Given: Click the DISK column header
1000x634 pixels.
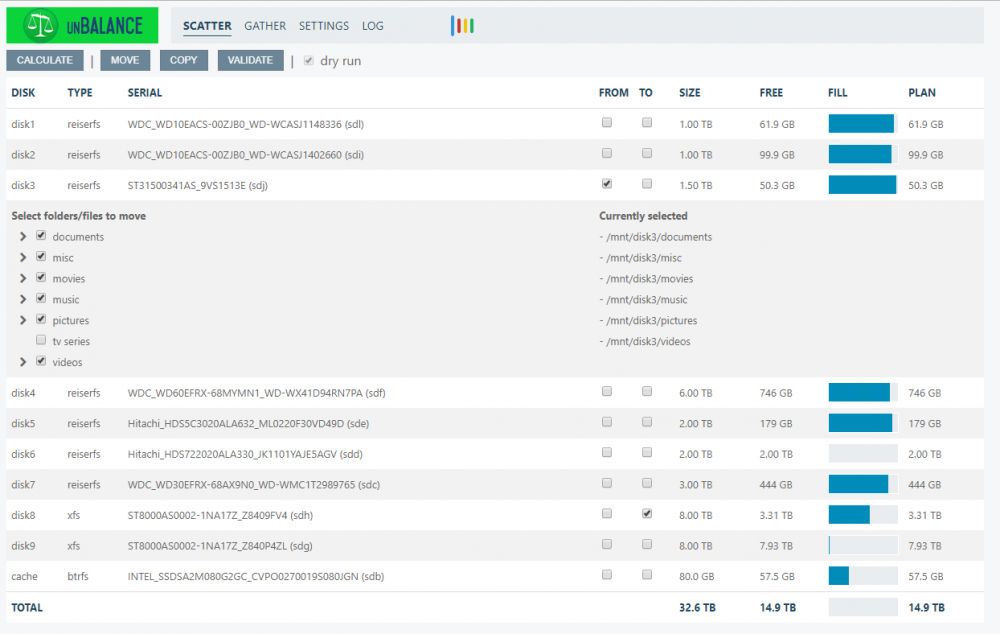Looking at the screenshot, I should (23, 92).
